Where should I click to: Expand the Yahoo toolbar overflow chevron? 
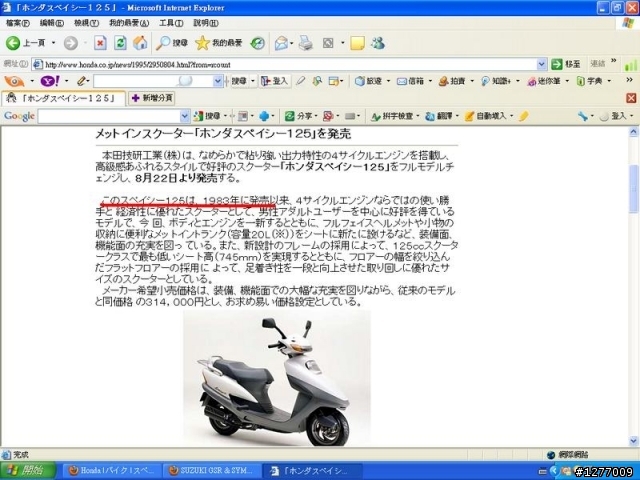[629, 80]
